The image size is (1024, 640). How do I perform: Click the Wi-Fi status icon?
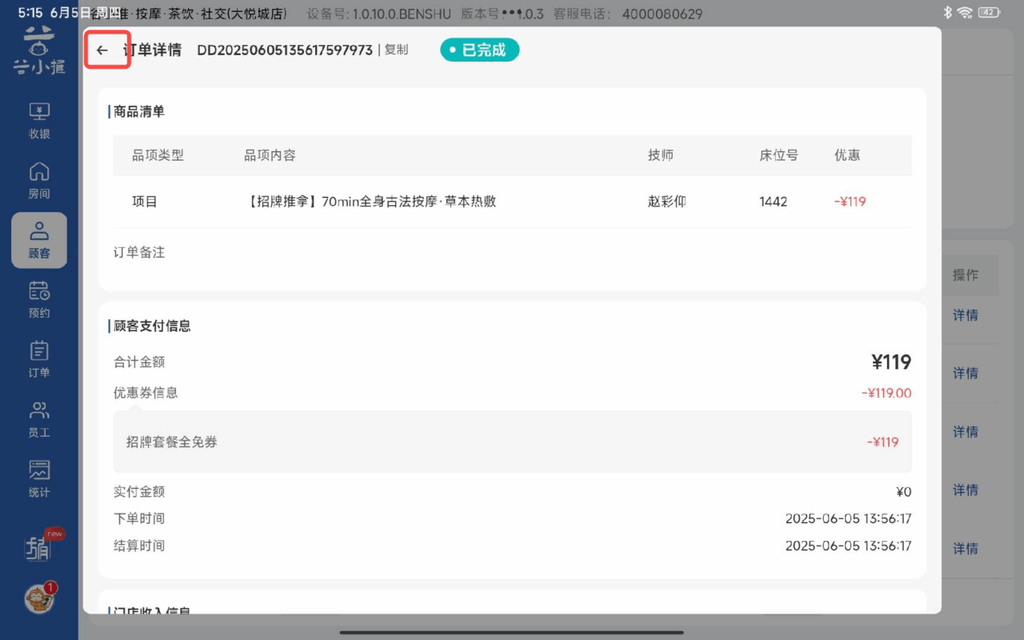tap(965, 12)
